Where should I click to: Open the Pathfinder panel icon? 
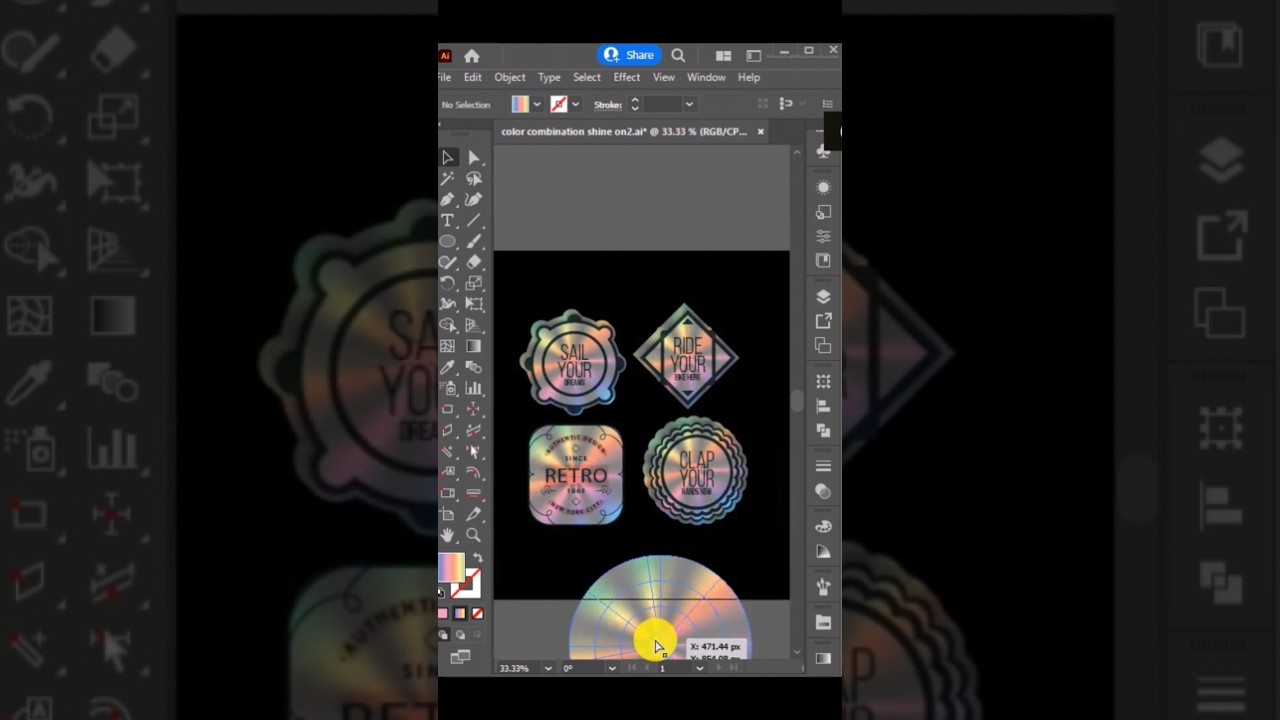823,431
